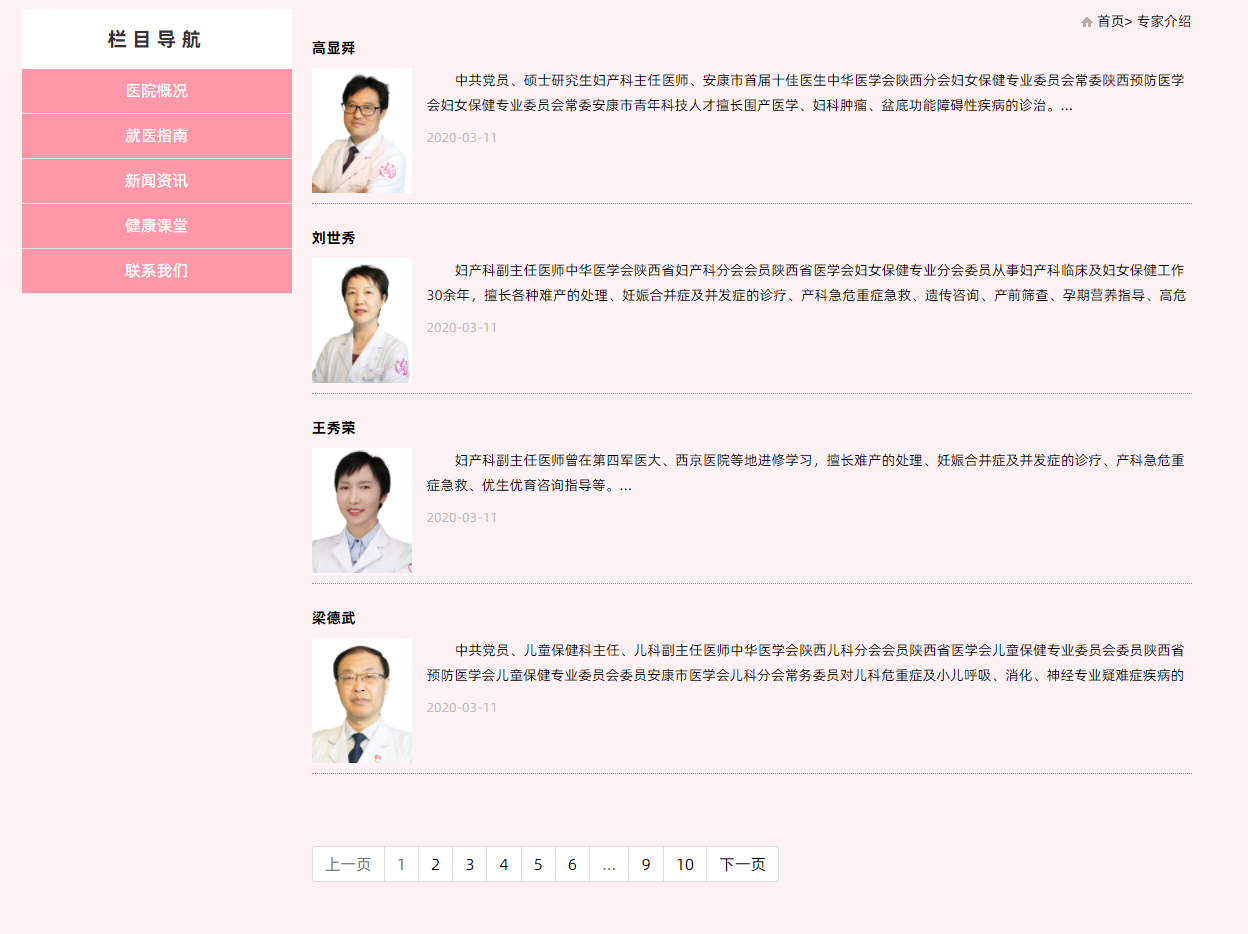Click 王秀荣's portrait photo
Viewport: 1248px width, 934px height.
pos(362,510)
